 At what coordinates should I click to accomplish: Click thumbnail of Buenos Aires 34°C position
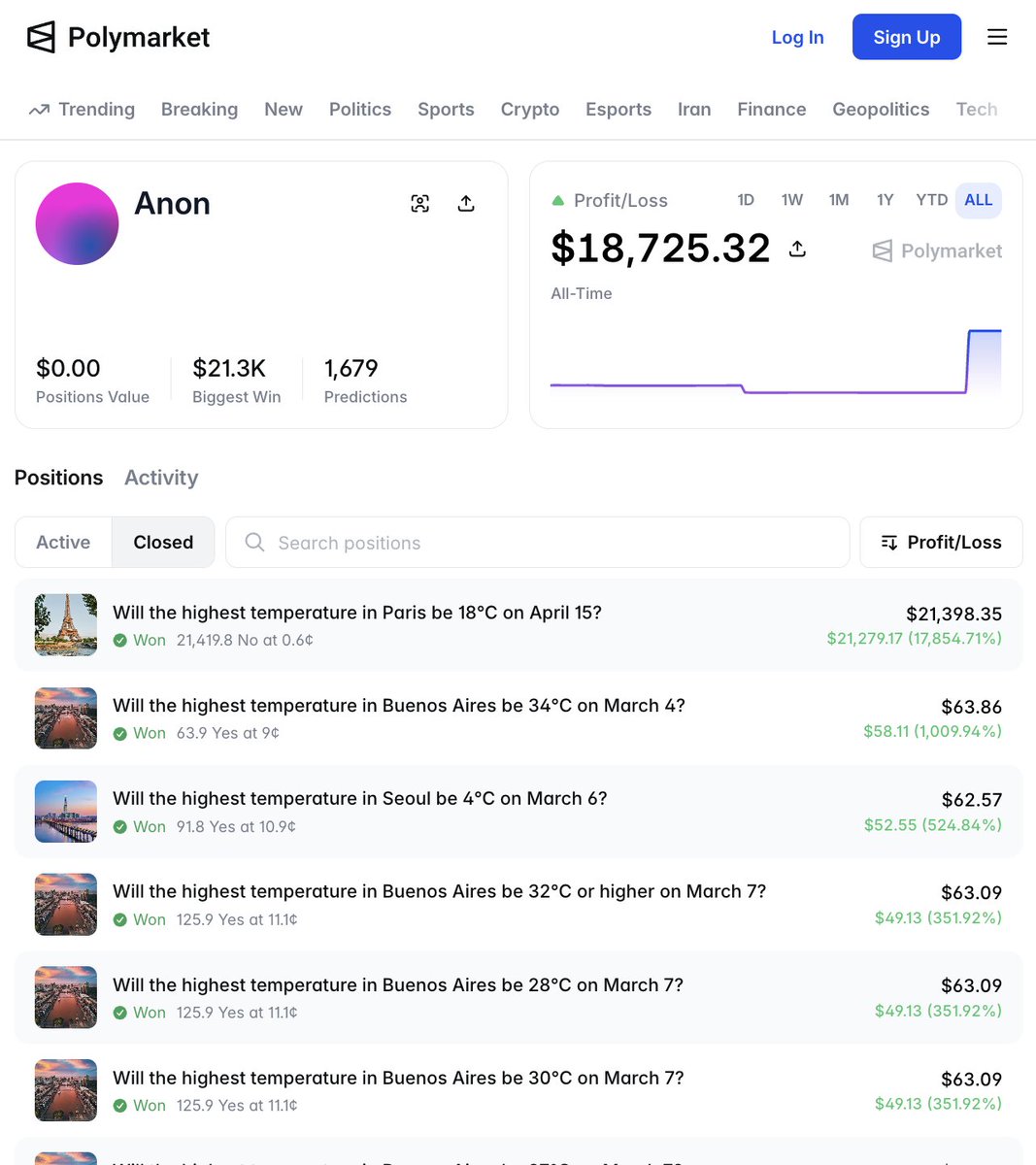click(x=66, y=718)
